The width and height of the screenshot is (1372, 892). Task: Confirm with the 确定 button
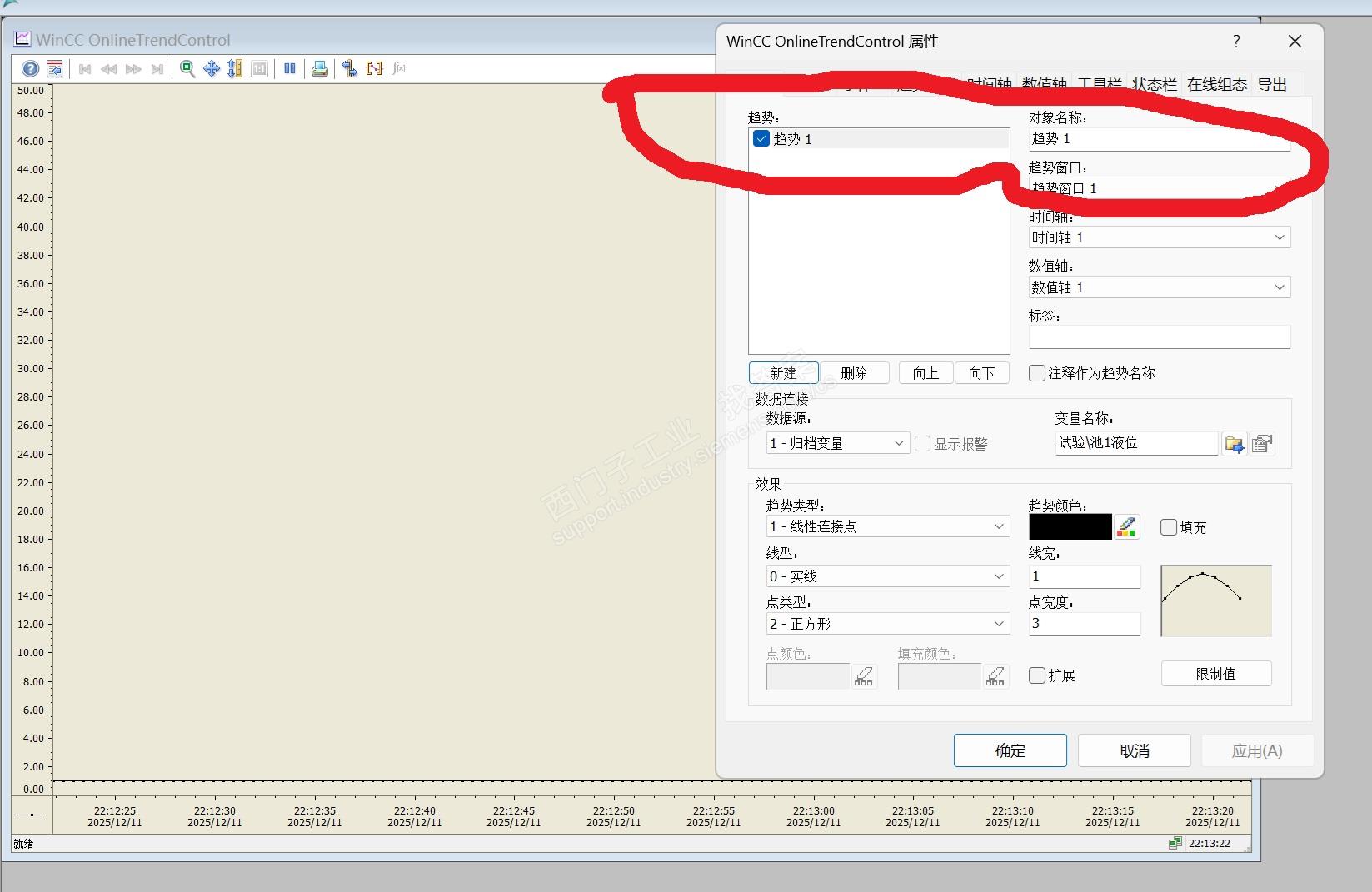pyautogui.click(x=1010, y=750)
